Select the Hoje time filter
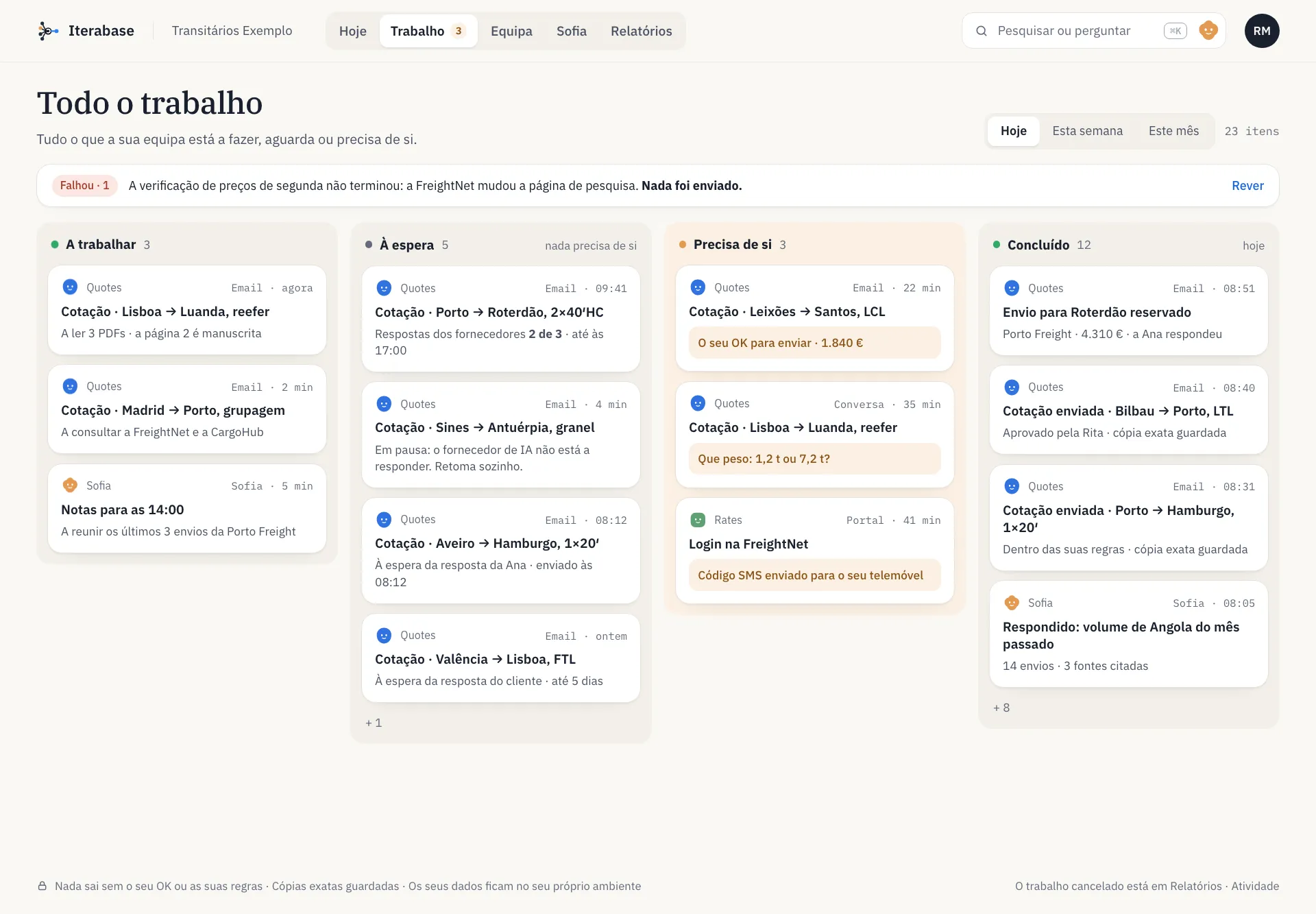 [x=1013, y=131]
